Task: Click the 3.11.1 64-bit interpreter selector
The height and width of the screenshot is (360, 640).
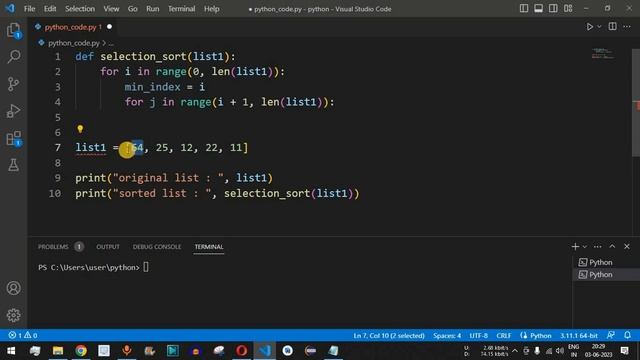Action: click(579, 336)
